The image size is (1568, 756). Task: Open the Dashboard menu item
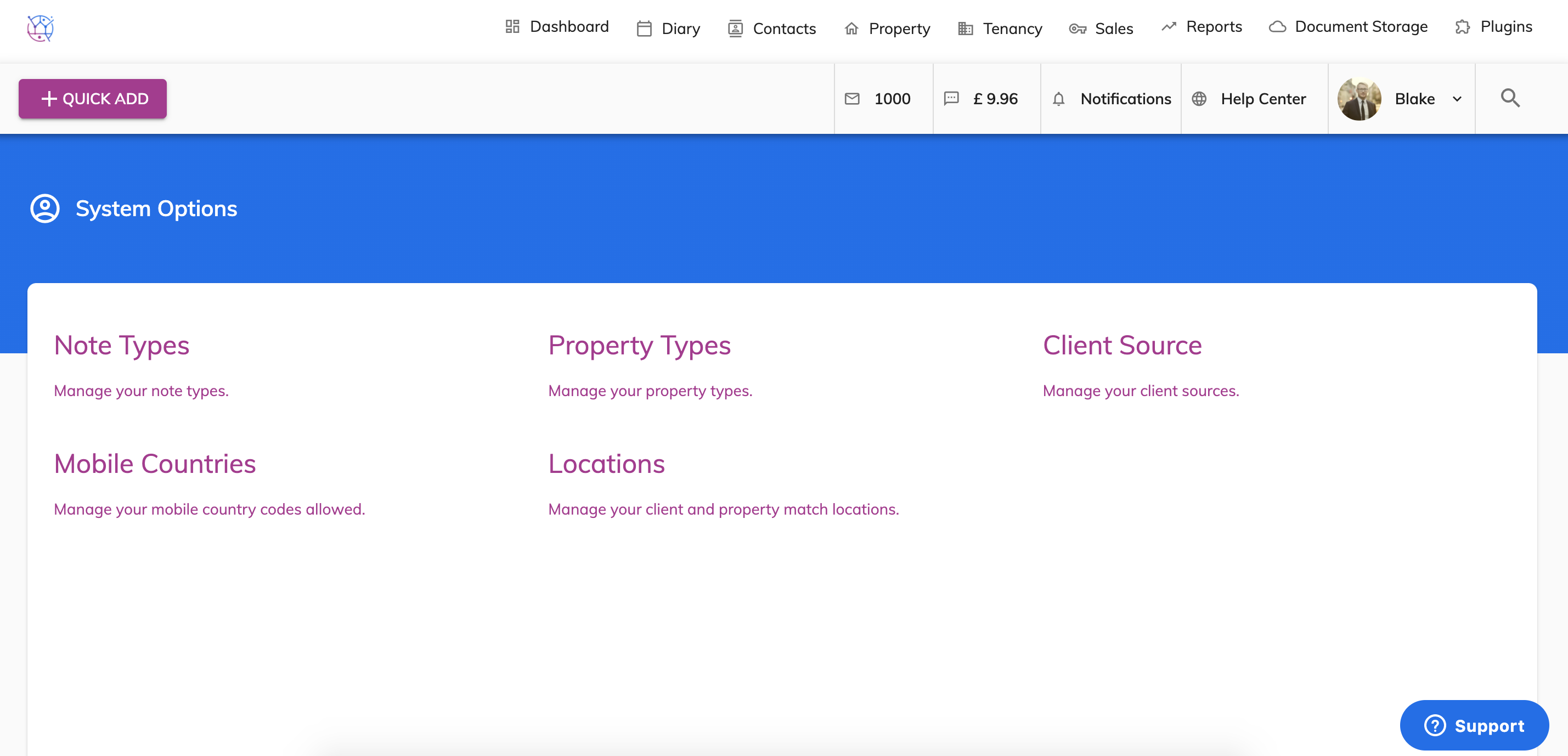tap(556, 27)
